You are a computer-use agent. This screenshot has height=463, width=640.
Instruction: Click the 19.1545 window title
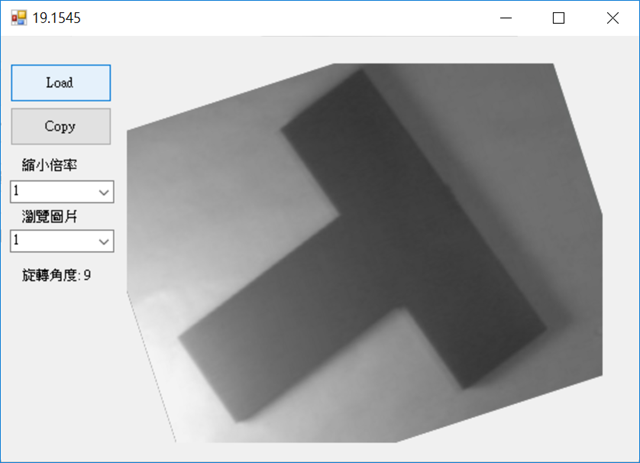coord(57,18)
